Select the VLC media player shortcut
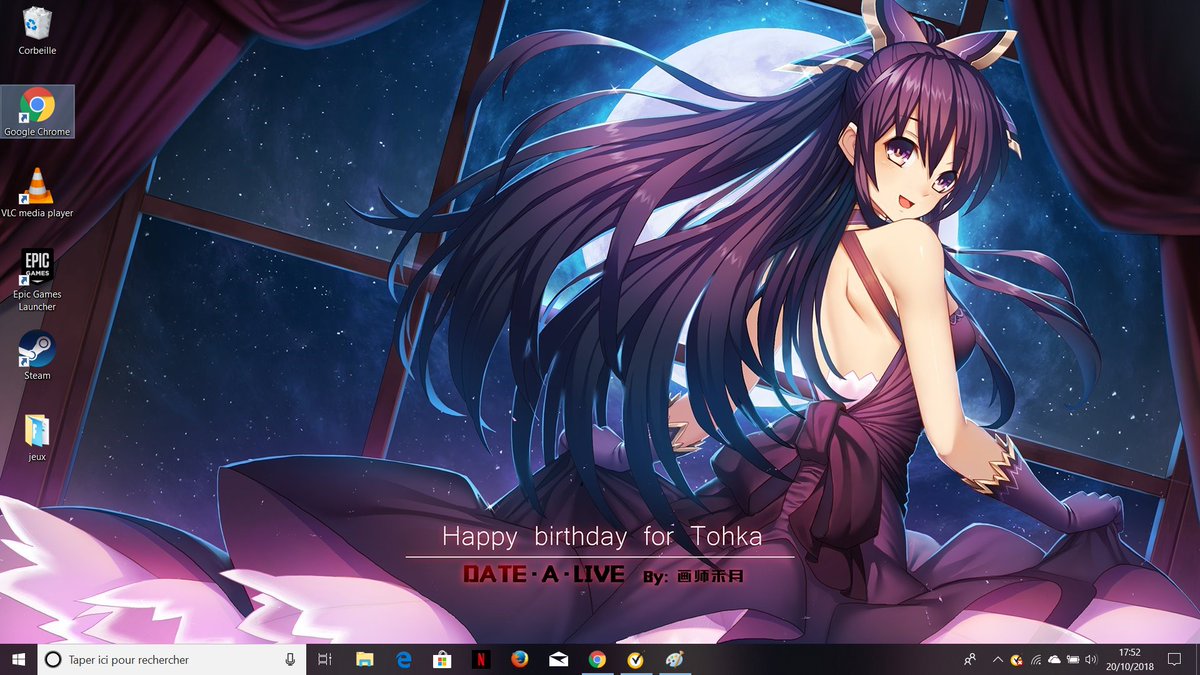The width and height of the screenshot is (1200, 675). (37, 193)
